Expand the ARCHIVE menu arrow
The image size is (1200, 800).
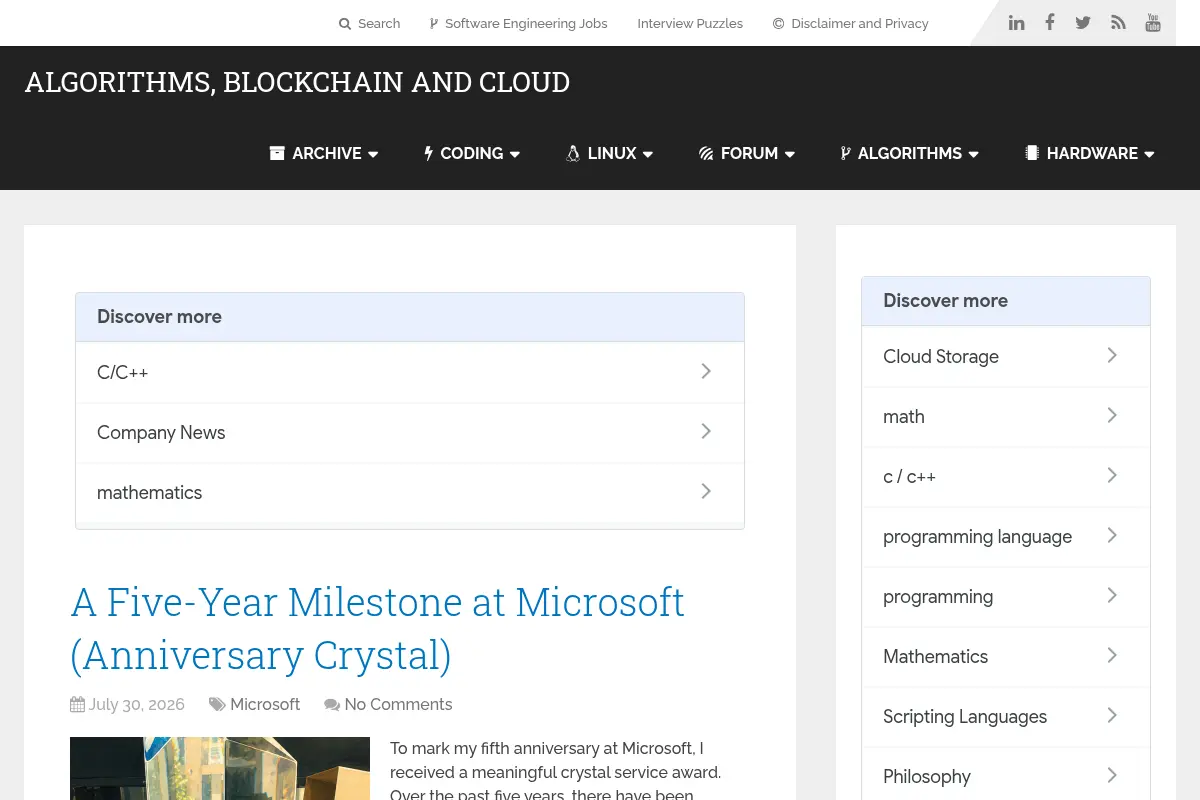[373, 154]
